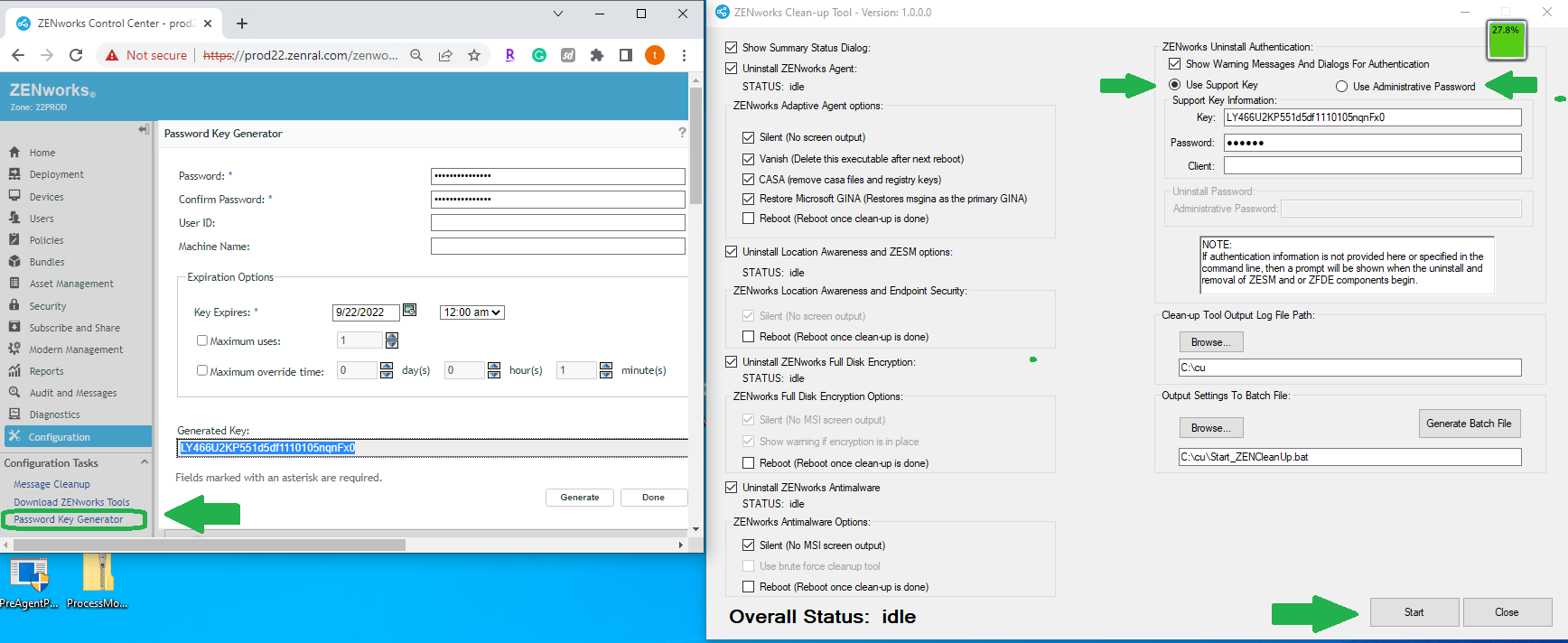Screen dimensions: 1568x643
Task: Open Subscribe and Share in sidebar
Action: pyautogui.click(x=74, y=328)
